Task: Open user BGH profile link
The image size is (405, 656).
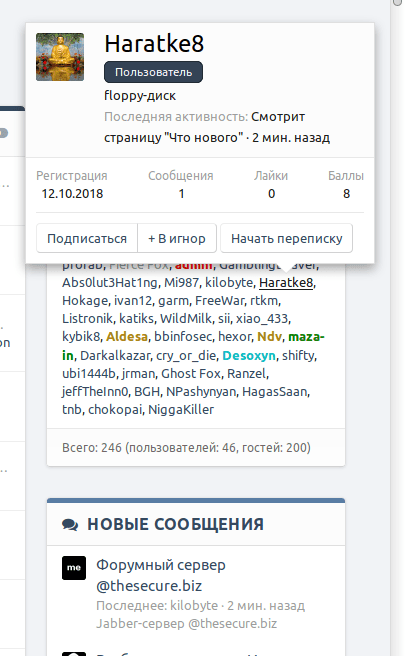Action: tap(147, 392)
